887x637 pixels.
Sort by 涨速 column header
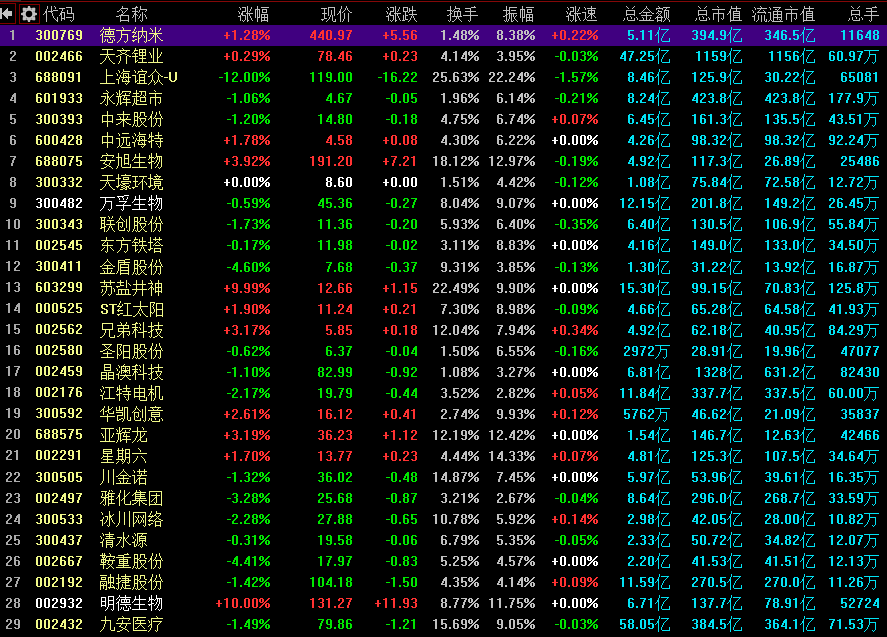[x=582, y=14]
